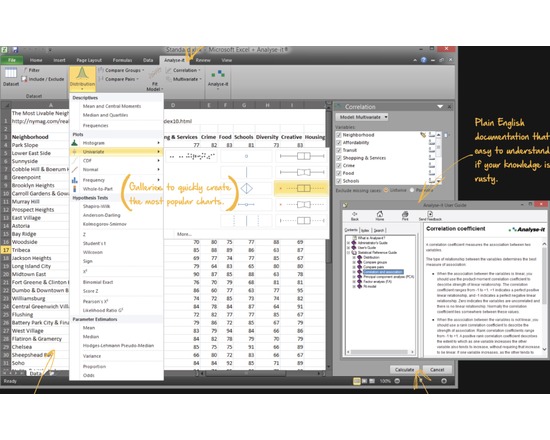Select the Pairwise radio button
This screenshot has height=440, width=550.
pos(412,190)
